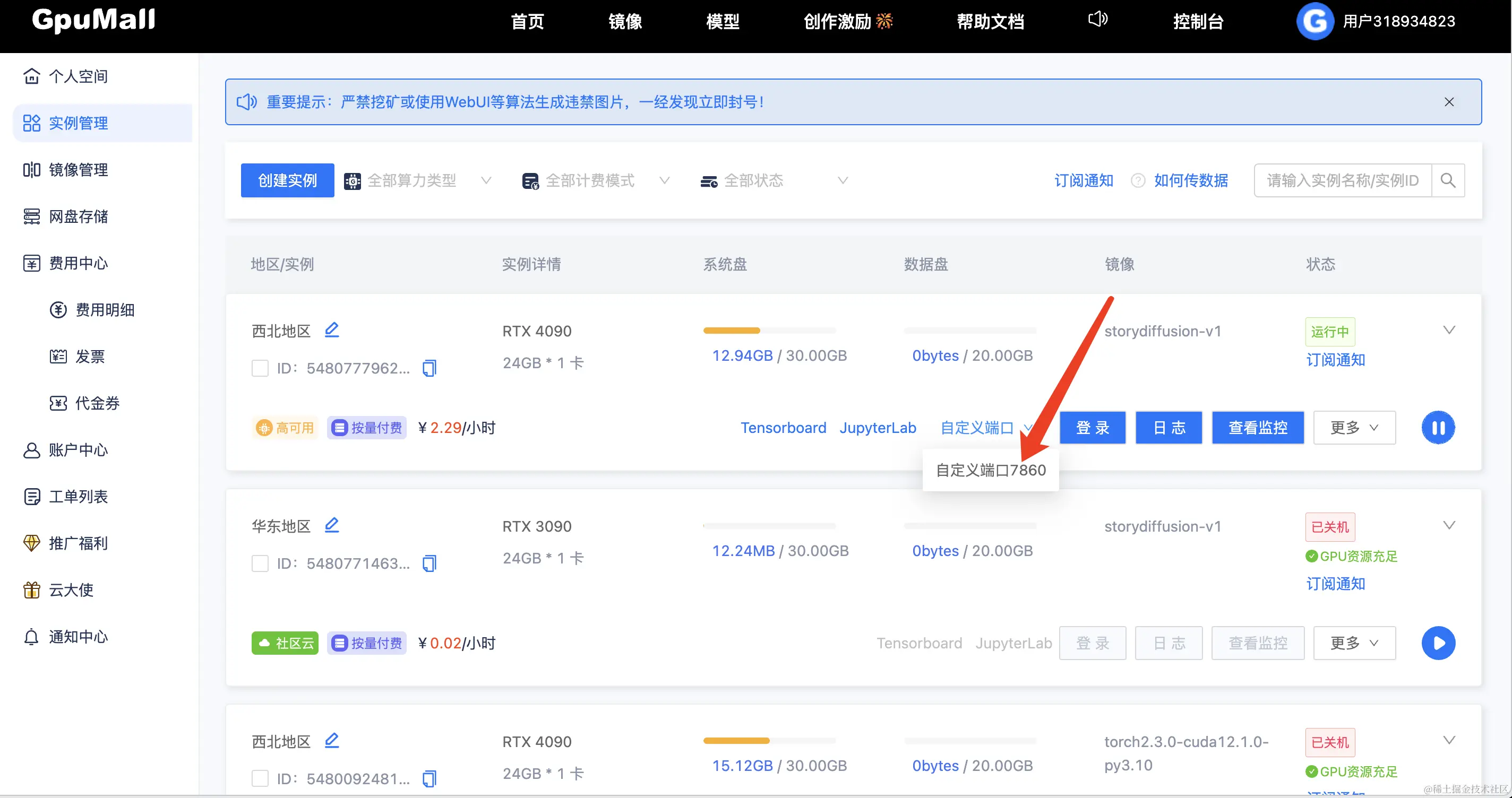Copy ID 5480771463 with copy icon
The height and width of the screenshot is (798, 1512).
429,563
